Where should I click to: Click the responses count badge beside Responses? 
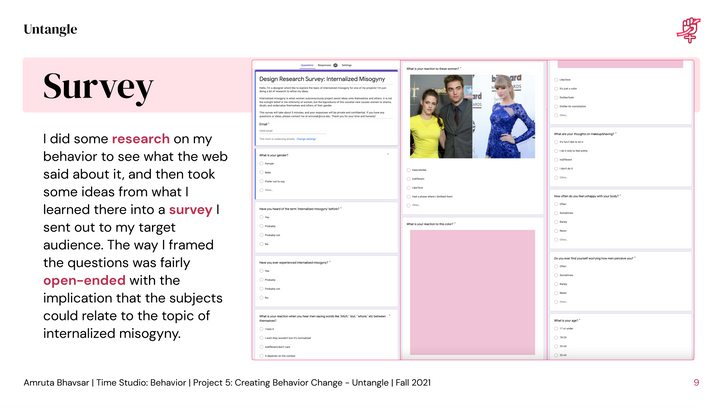pyautogui.click(x=335, y=65)
